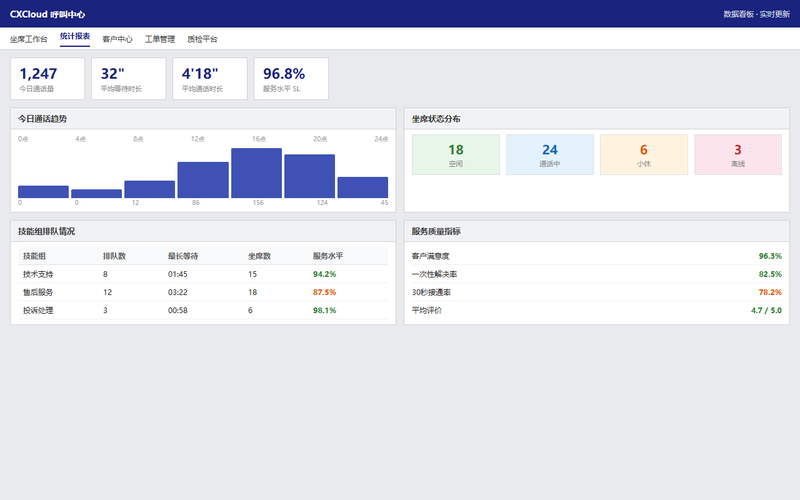The width and height of the screenshot is (800, 500).
Task: Click the 一次性解决率 metric label
Action: tap(434, 274)
